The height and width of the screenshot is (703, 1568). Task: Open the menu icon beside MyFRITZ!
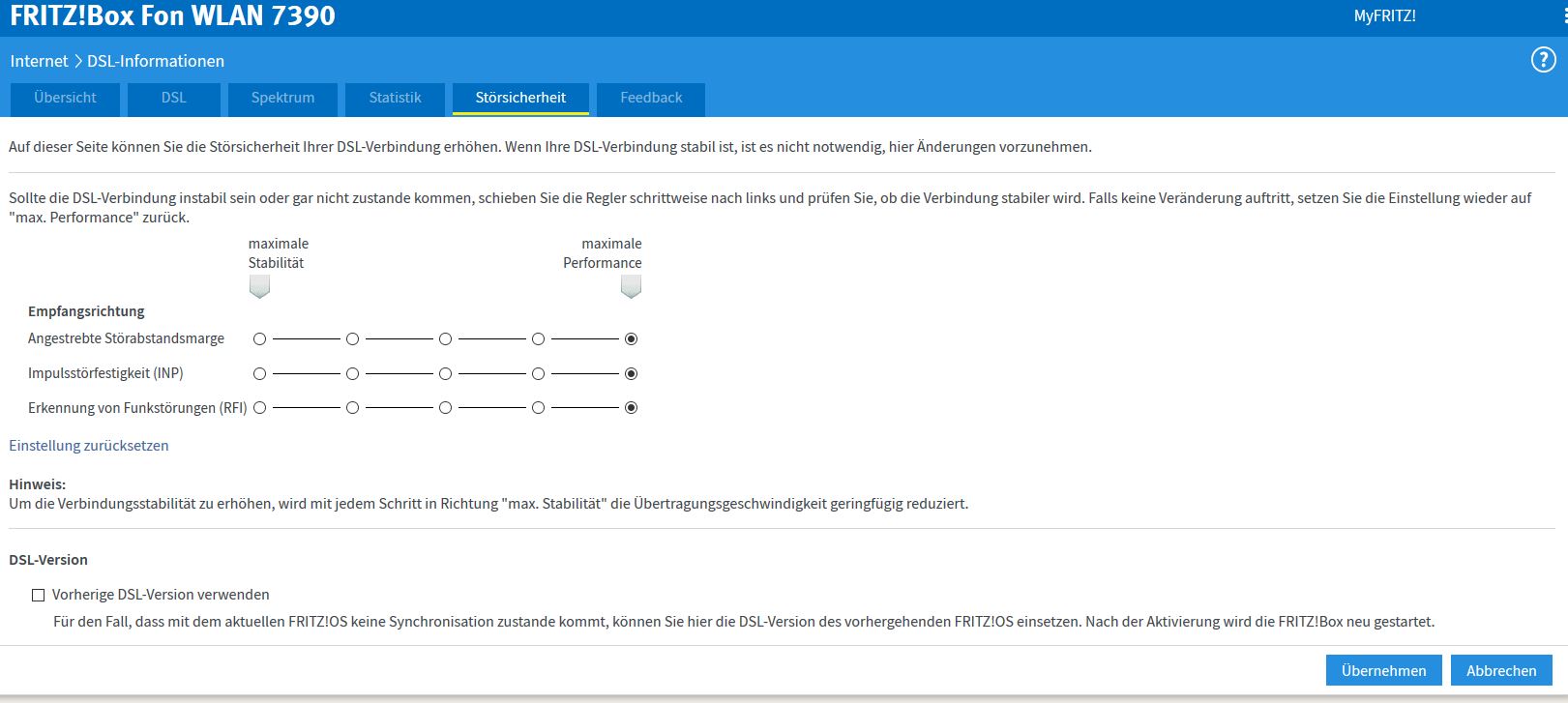(x=1564, y=16)
